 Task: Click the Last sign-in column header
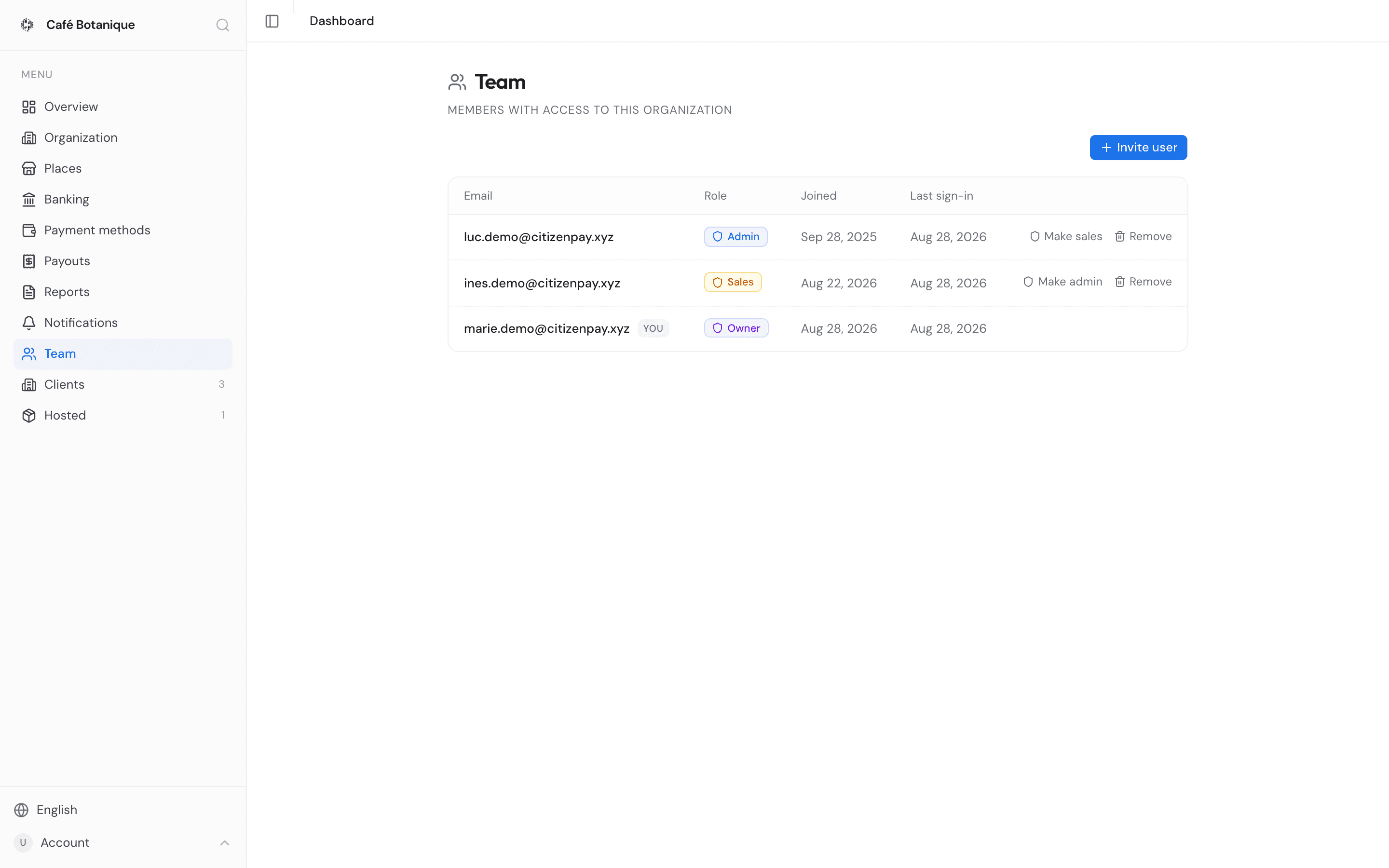click(x=941, y=196)
